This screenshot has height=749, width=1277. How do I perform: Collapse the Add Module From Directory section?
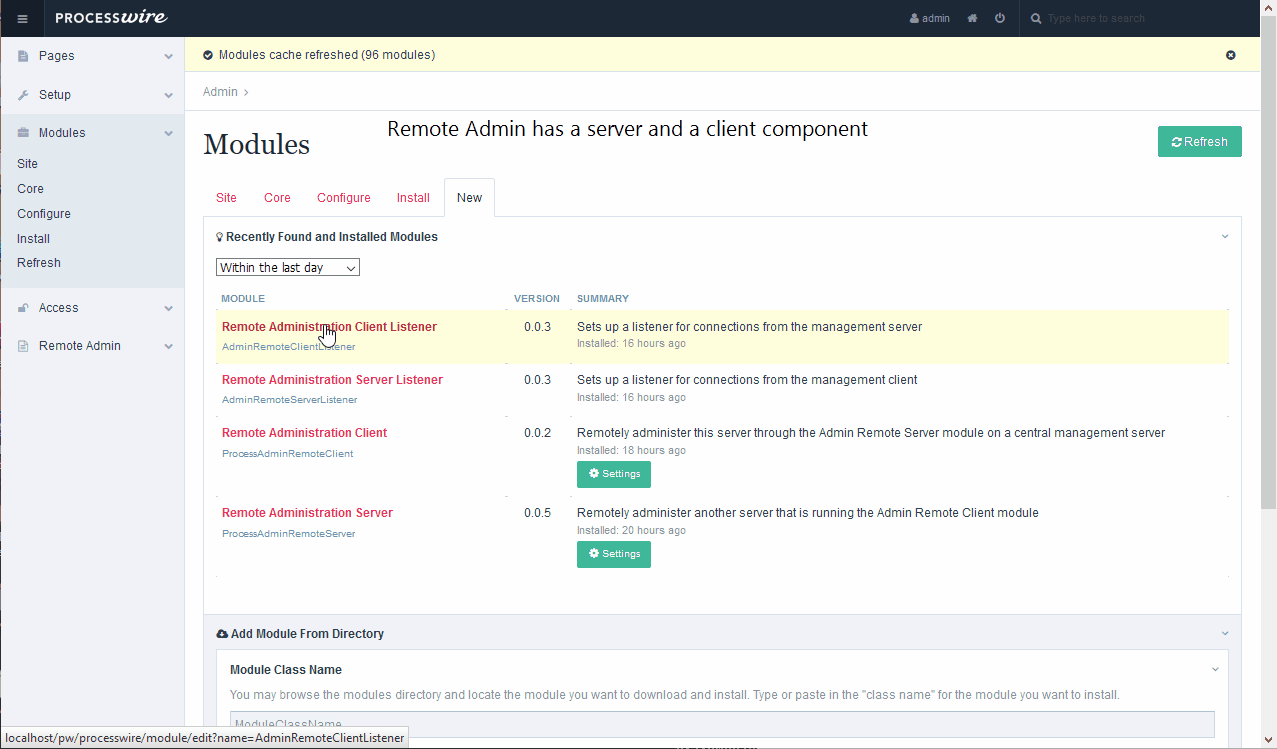1225,634
